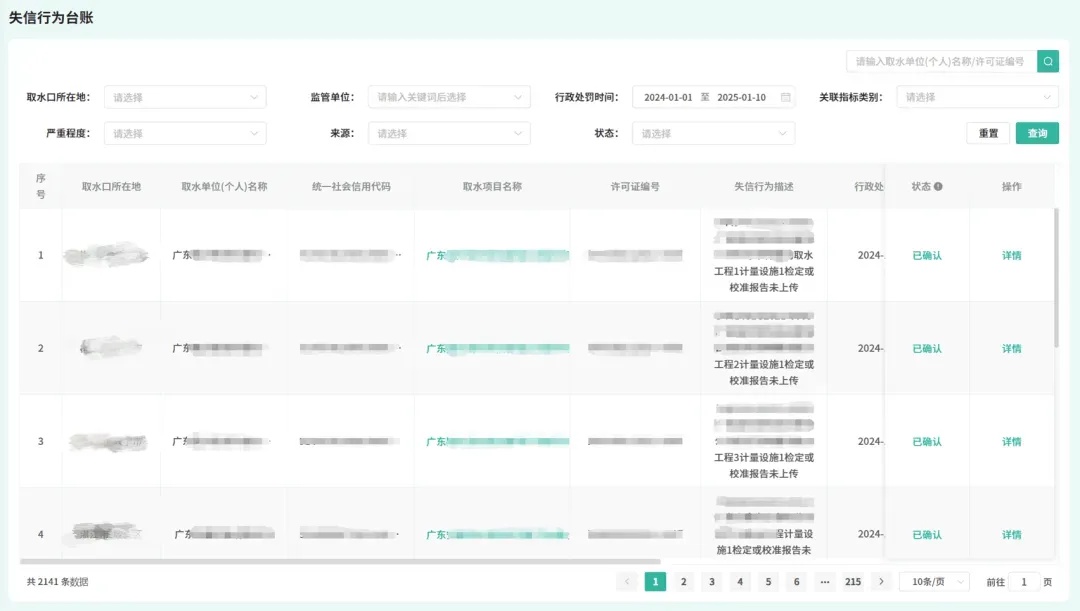Click the 前往 page number input
1080x611 pixels.
pyautogui.click(x=1024, y=581)
